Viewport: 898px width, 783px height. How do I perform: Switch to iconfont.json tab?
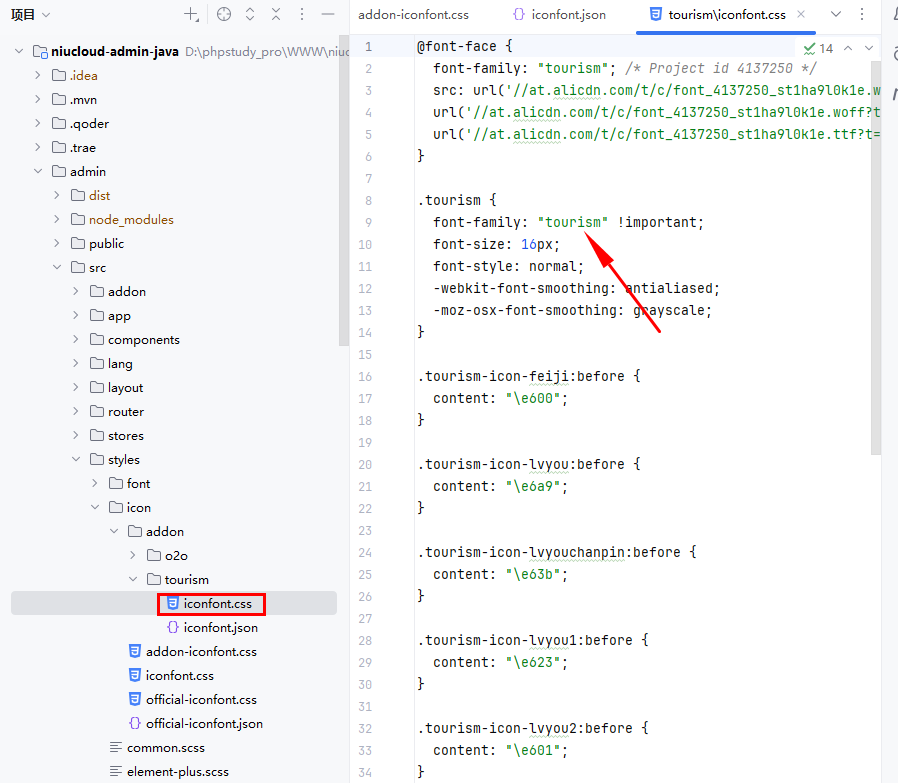coord(559,15)
